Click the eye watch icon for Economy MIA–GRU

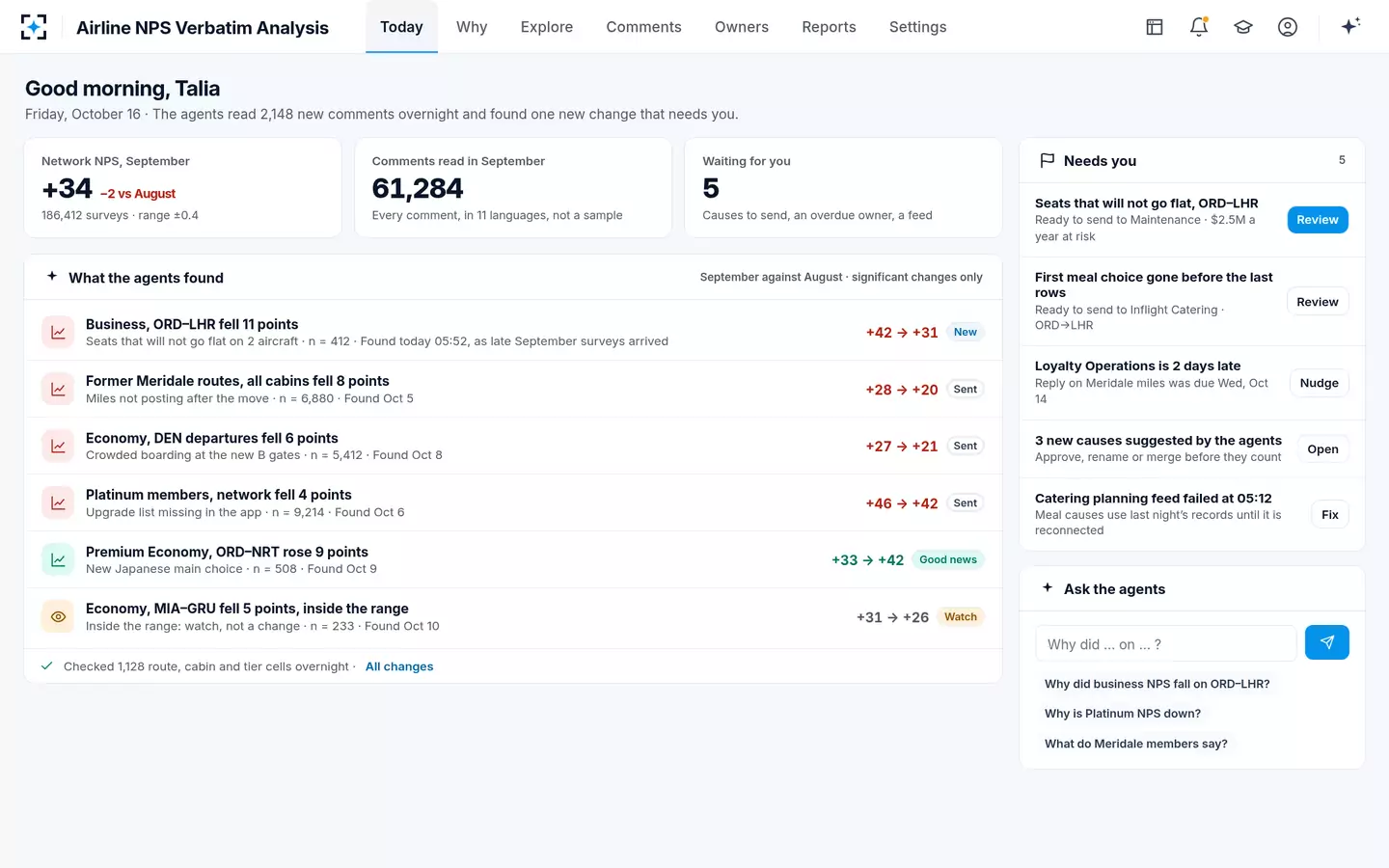pos(58,616)
